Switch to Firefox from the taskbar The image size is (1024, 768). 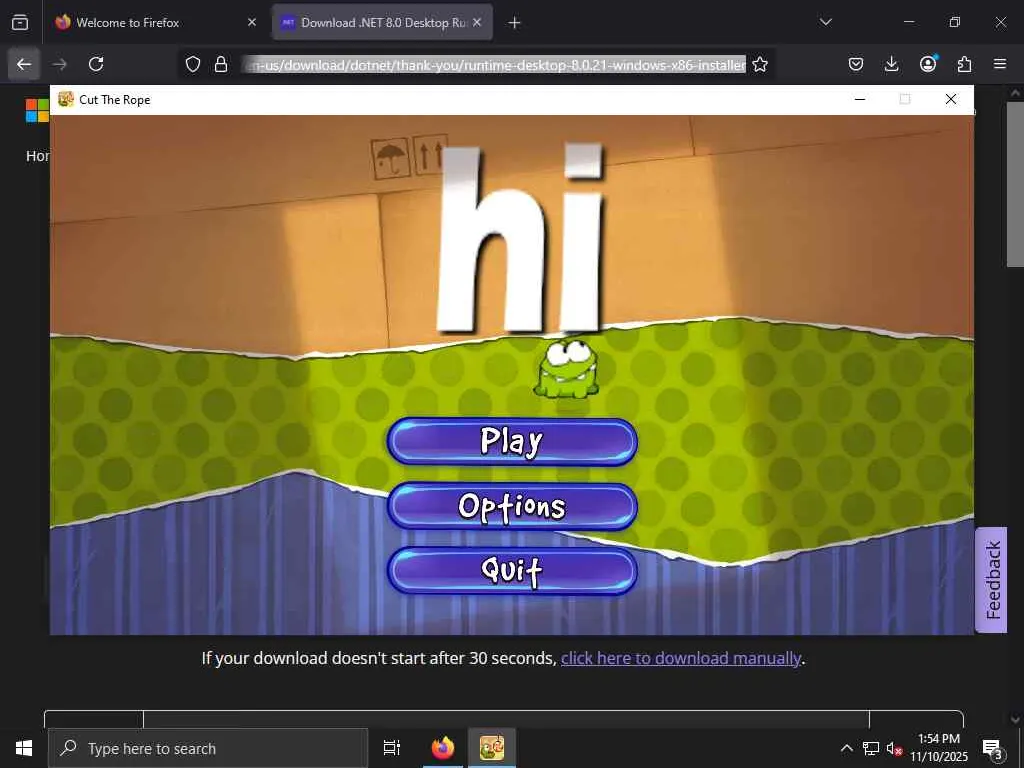coord(443,748)
